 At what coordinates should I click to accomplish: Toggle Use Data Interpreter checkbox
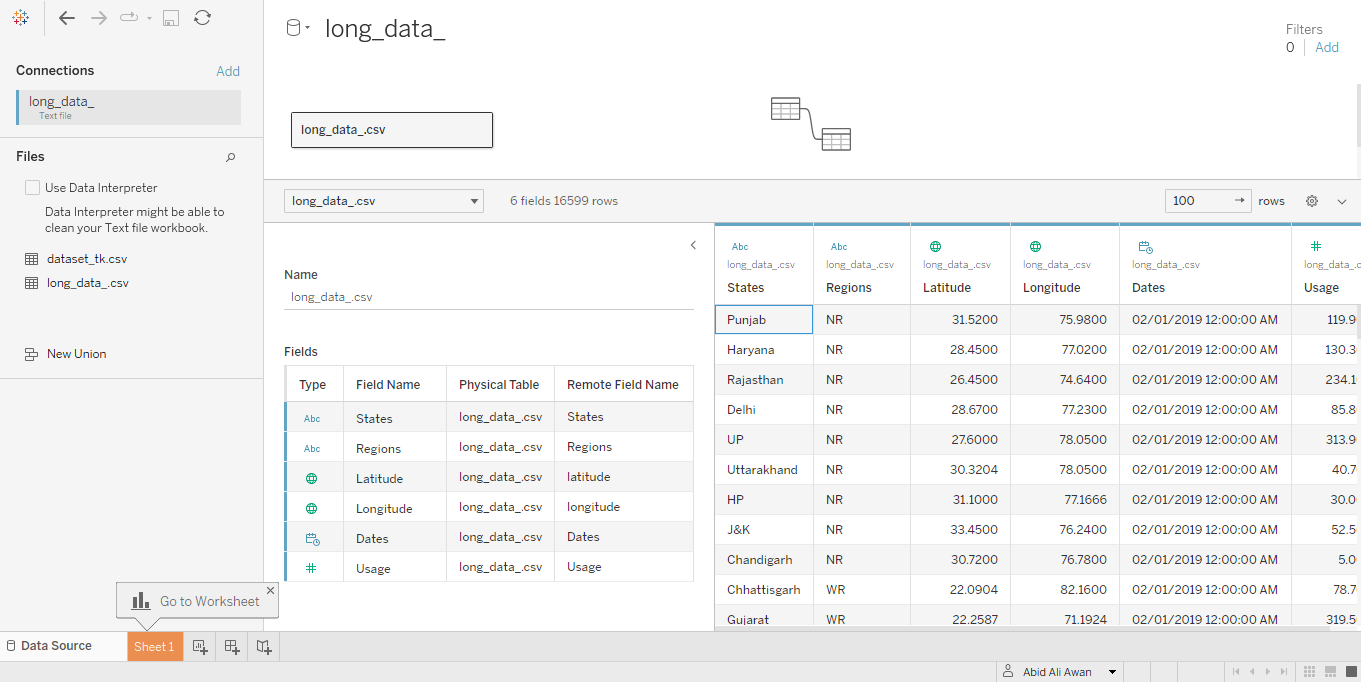33,187
